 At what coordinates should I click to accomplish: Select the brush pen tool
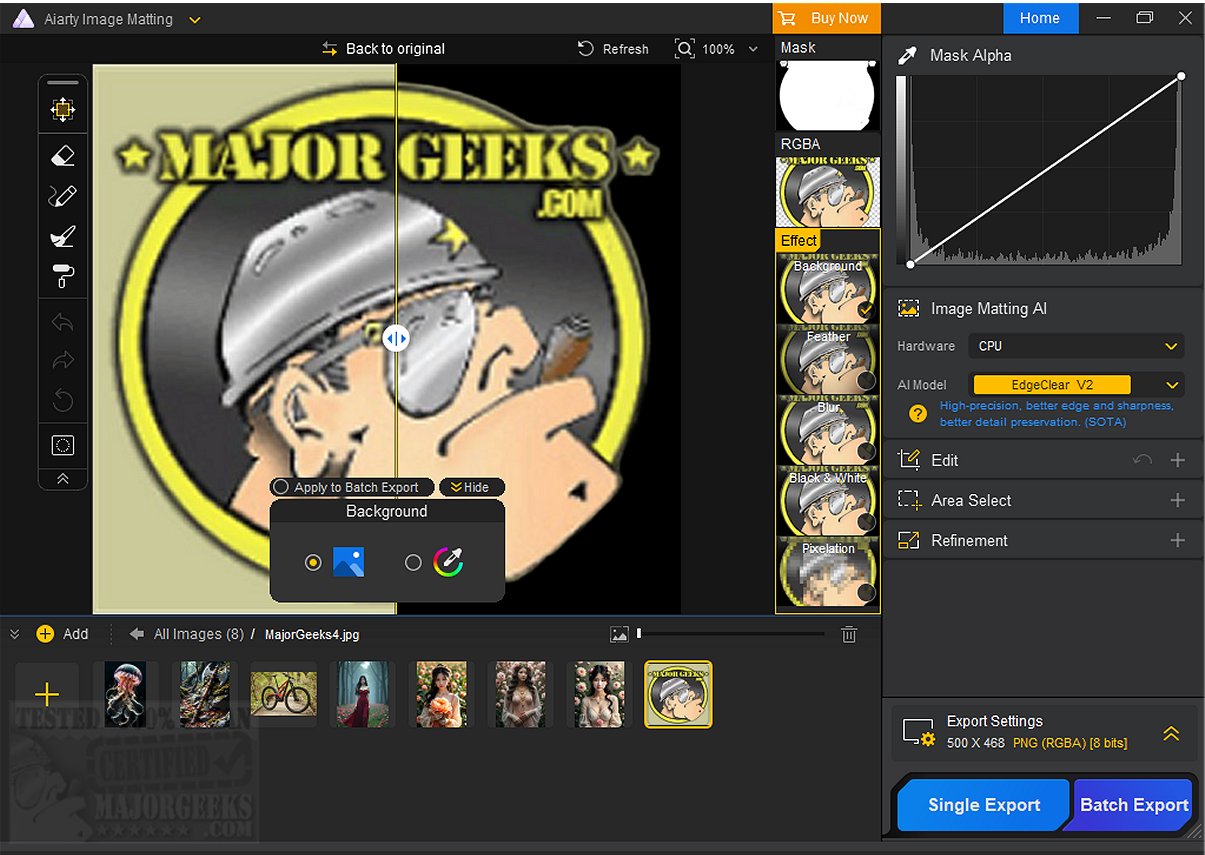(63, 196)
